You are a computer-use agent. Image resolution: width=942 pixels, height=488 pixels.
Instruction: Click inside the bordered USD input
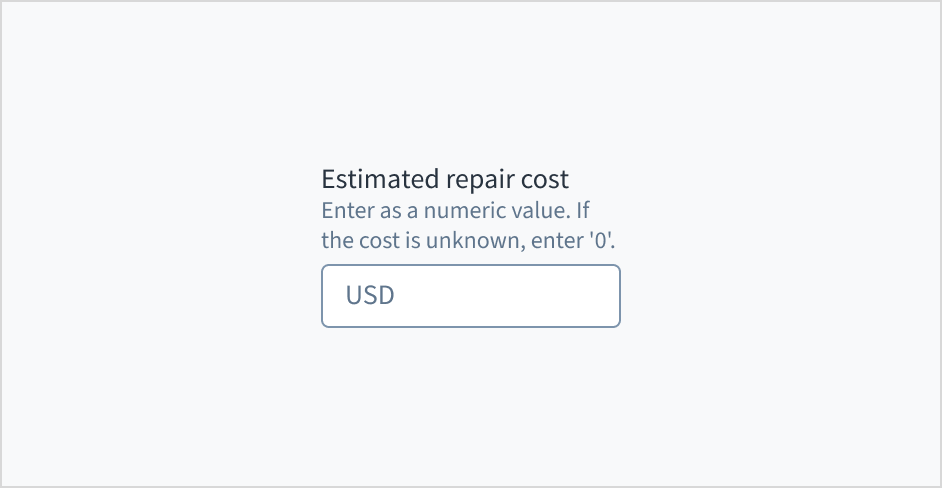(470, 296)
